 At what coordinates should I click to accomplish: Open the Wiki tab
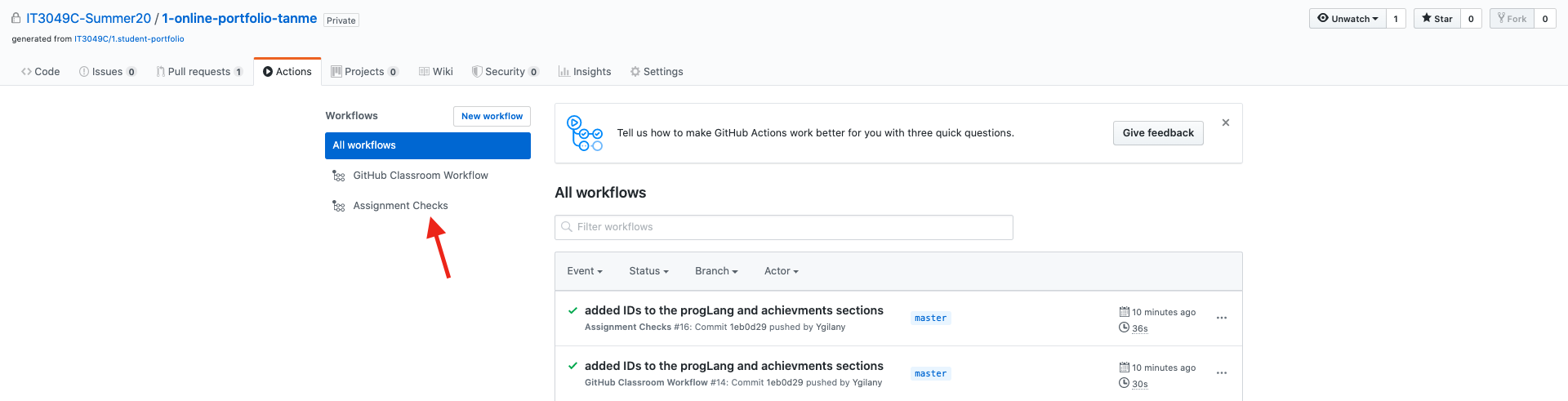436,72
